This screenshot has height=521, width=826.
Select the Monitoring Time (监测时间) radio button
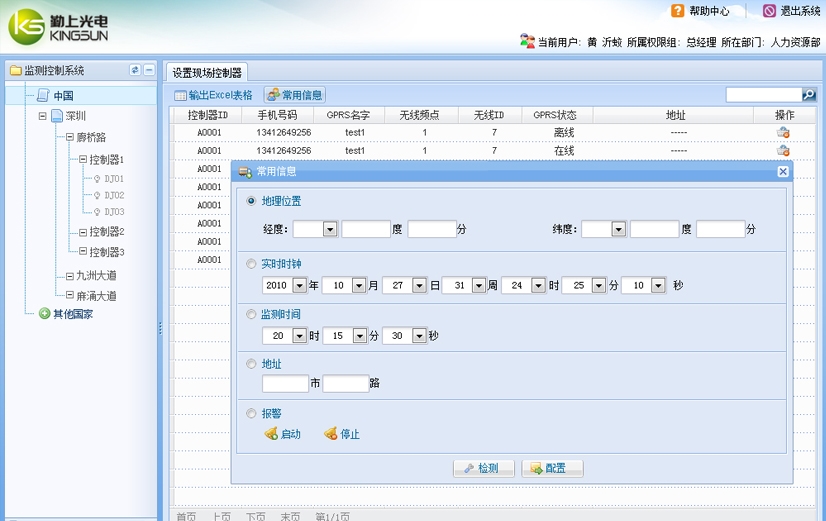click(x=251, y=314)
